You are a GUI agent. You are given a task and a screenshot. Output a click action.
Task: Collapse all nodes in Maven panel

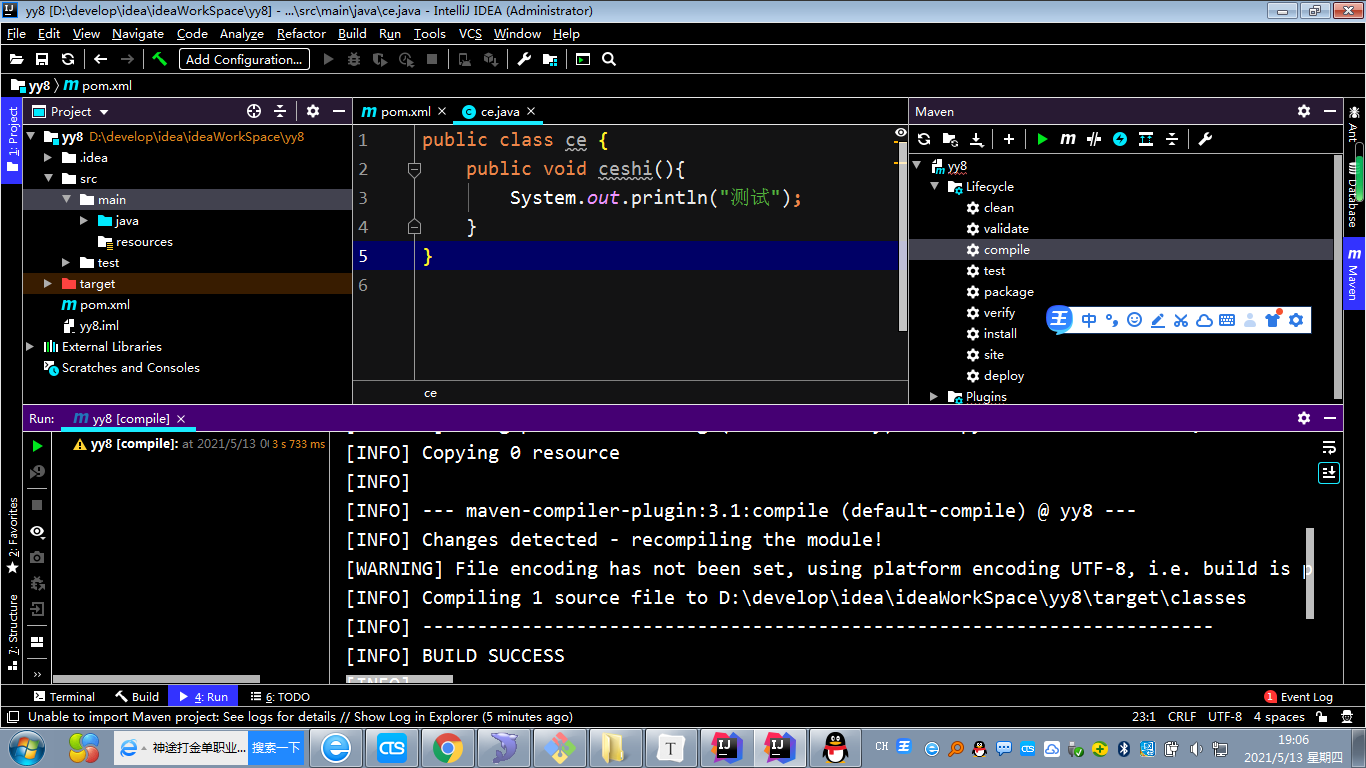[x=1172, y=139]
